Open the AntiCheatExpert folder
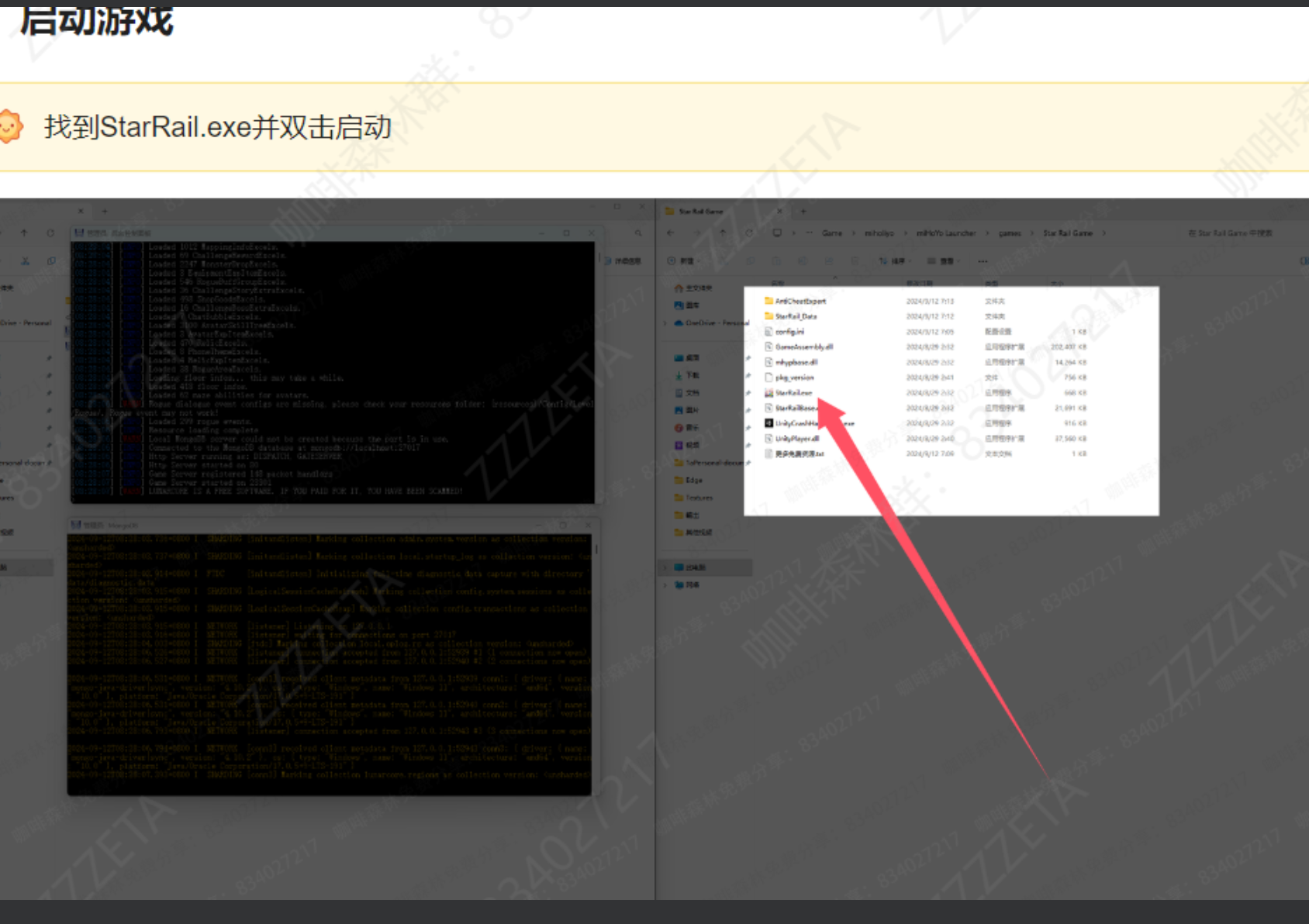This screenshot has height=924, width=1309. 795,301
